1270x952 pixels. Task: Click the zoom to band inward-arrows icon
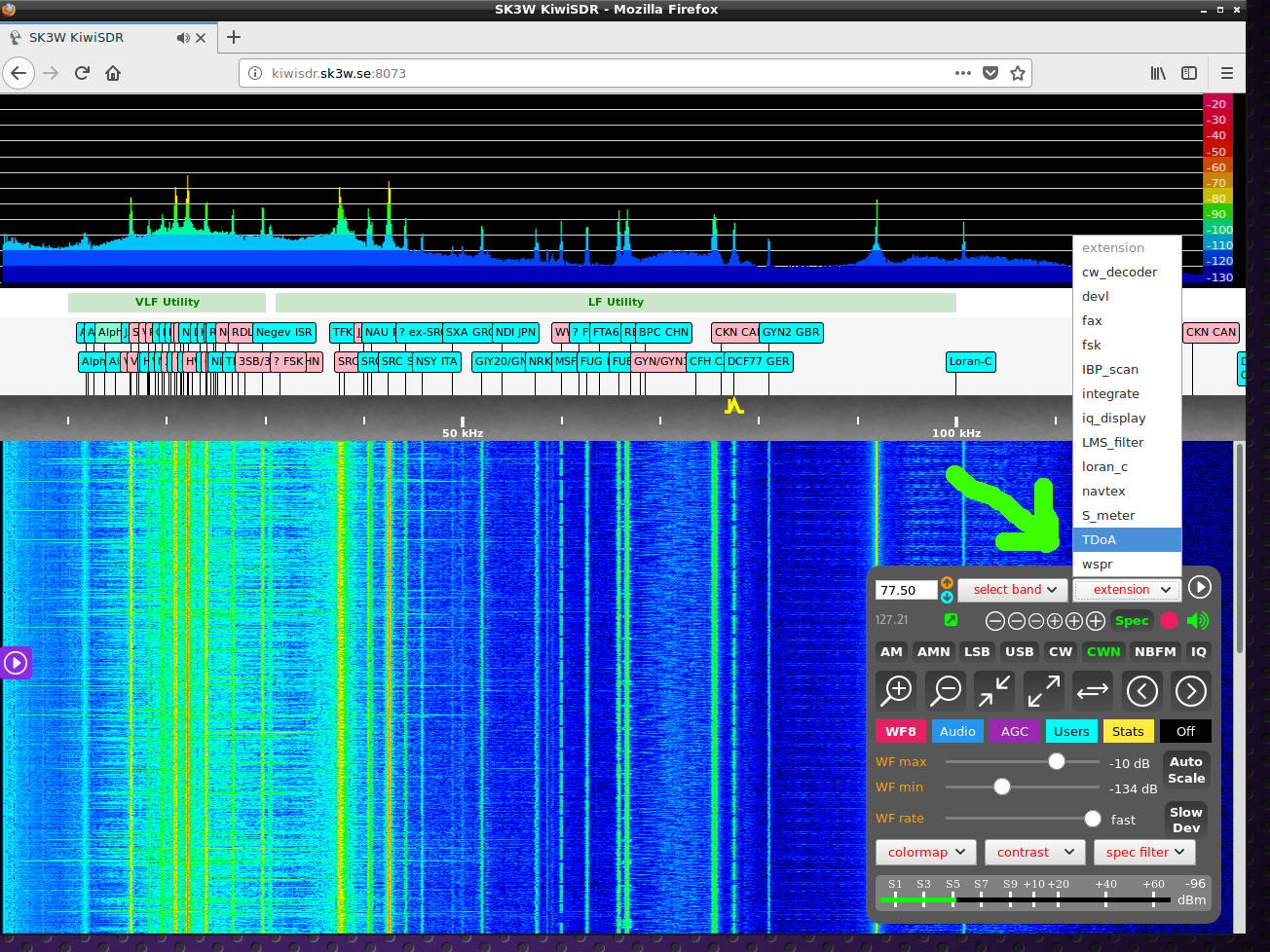(994, 691)
